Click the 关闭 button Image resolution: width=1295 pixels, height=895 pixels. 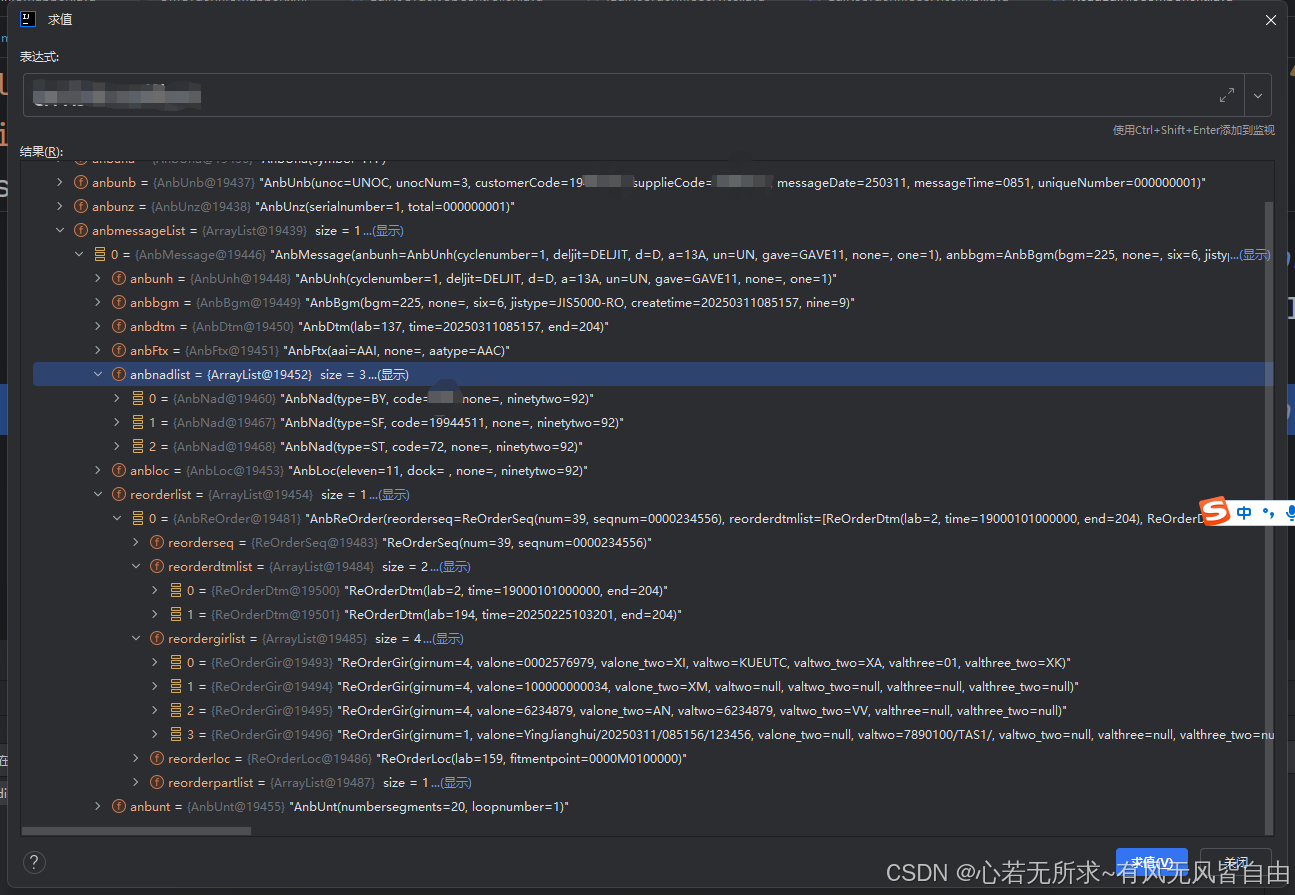[x=1234, y=862]
